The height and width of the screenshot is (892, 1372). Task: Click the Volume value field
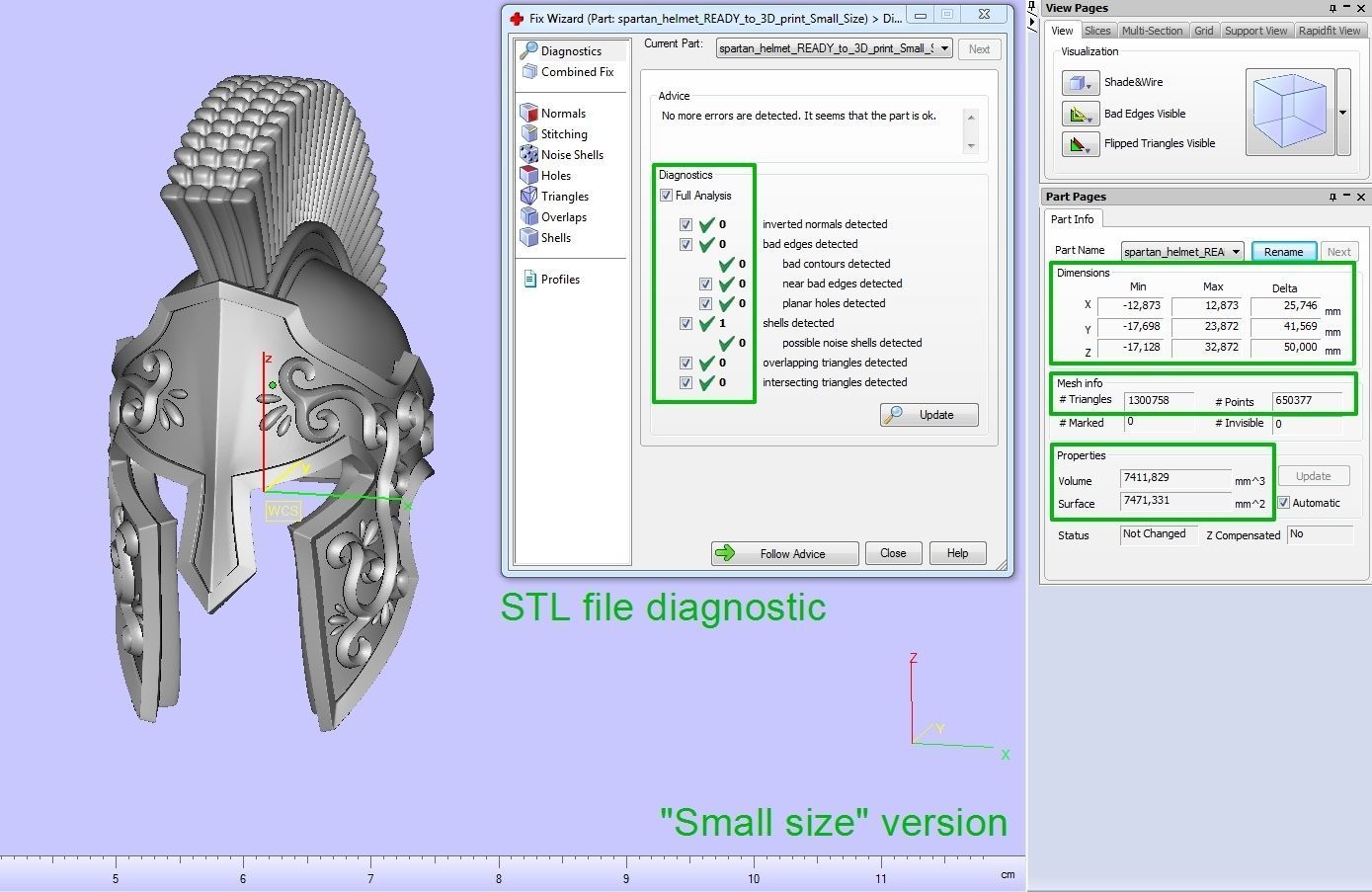(x=1175, y=479)
